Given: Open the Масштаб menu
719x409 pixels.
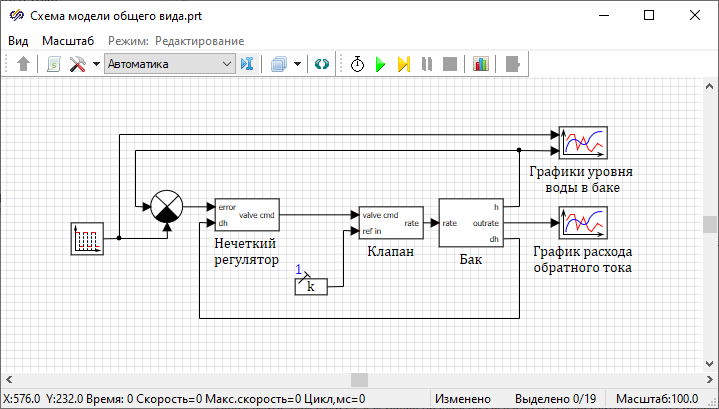Looking at the screenshot, I should [x=68, y=40].
